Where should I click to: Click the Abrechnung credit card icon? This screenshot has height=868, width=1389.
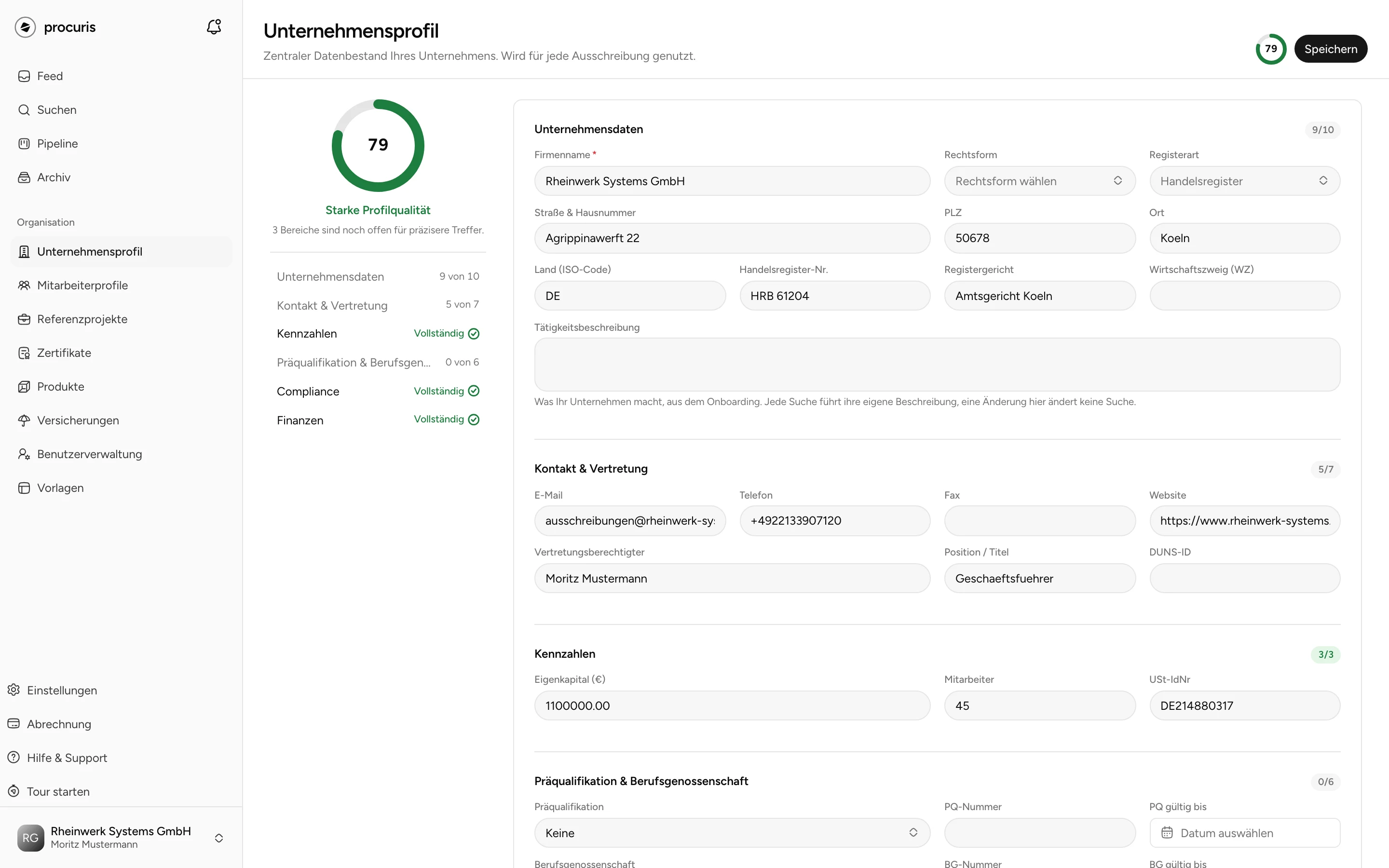click(x=14, y=724)
